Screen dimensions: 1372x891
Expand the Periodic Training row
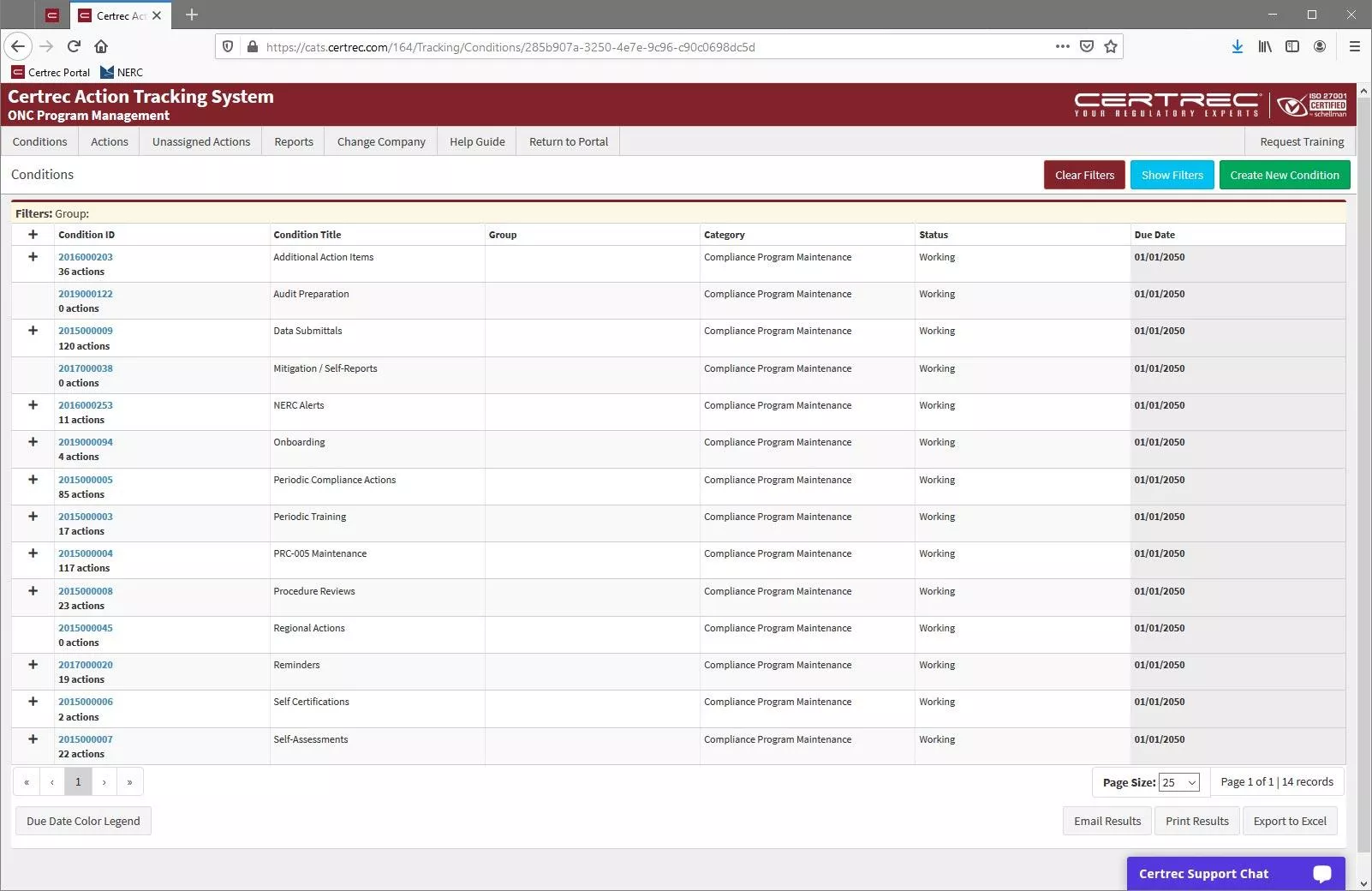click(33, 516)
